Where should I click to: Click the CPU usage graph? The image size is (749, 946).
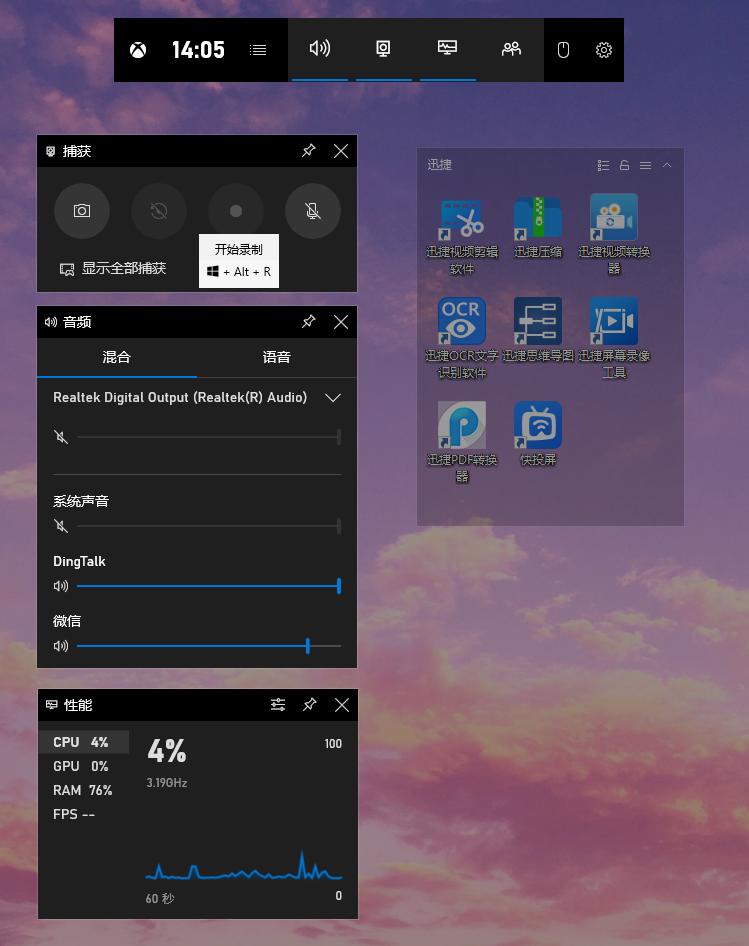(x=244, y=866)
